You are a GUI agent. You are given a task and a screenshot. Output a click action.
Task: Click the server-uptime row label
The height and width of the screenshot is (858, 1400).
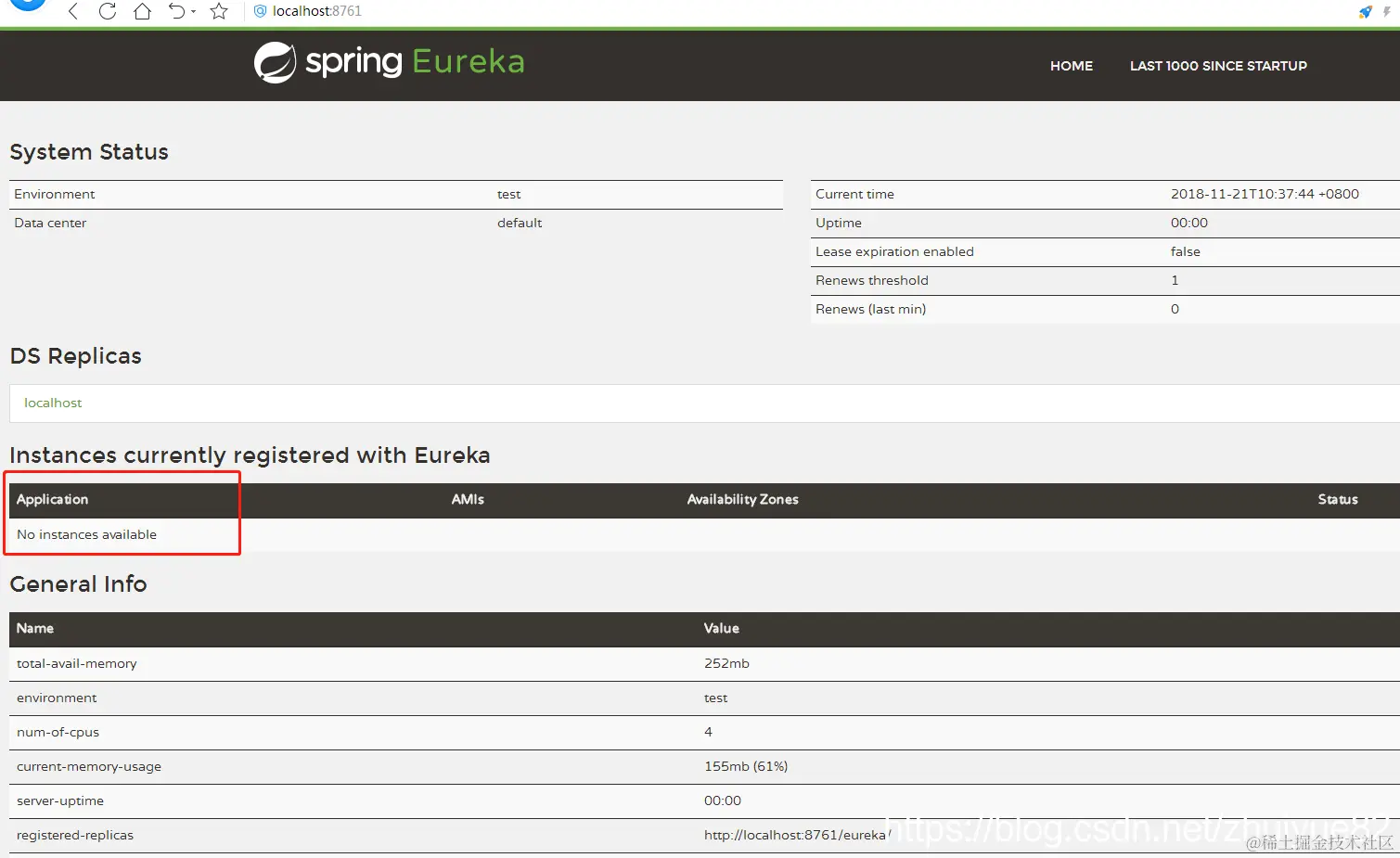60,800
